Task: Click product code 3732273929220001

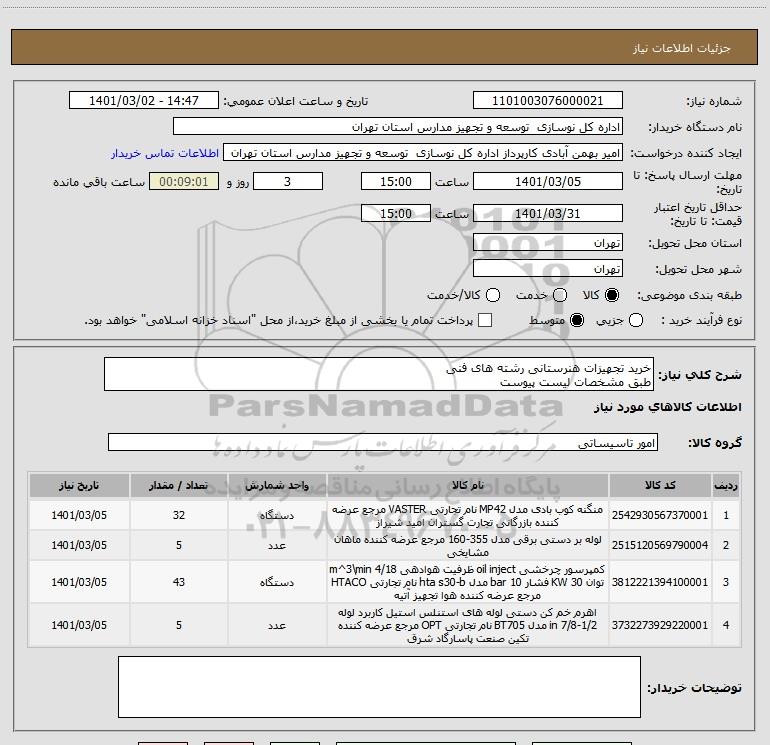Action: [x=660, y=625]
